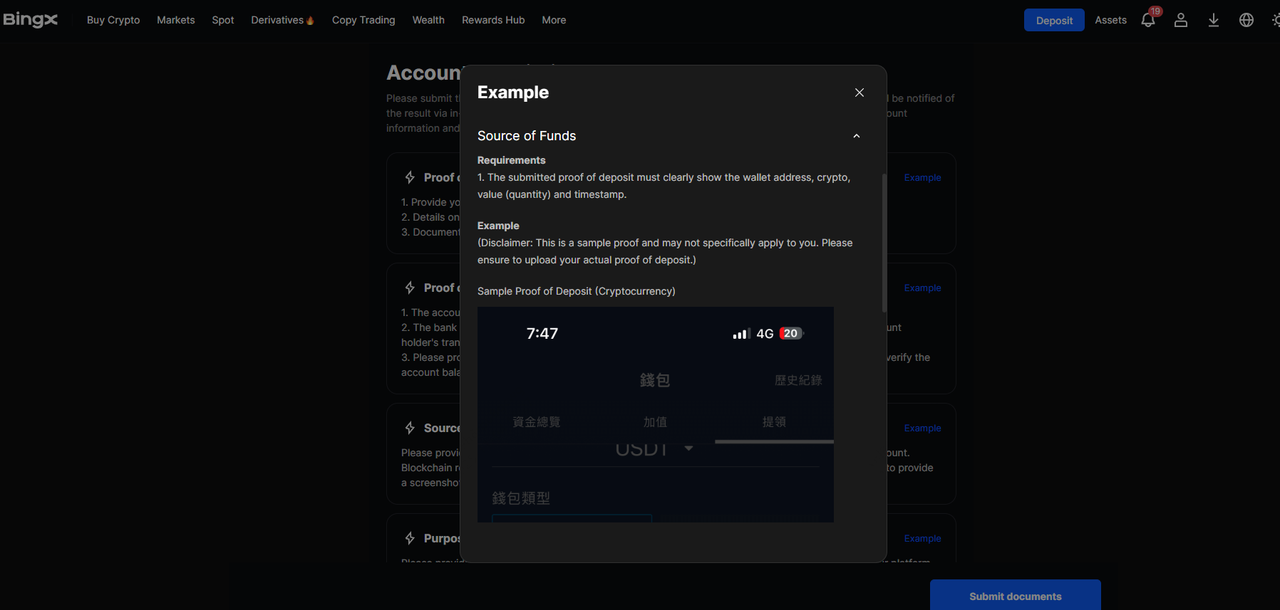The height and width of the screenshot is (610, 1280).
Task: Open the notifications bell icon
Action: (x=1148, y=20)
